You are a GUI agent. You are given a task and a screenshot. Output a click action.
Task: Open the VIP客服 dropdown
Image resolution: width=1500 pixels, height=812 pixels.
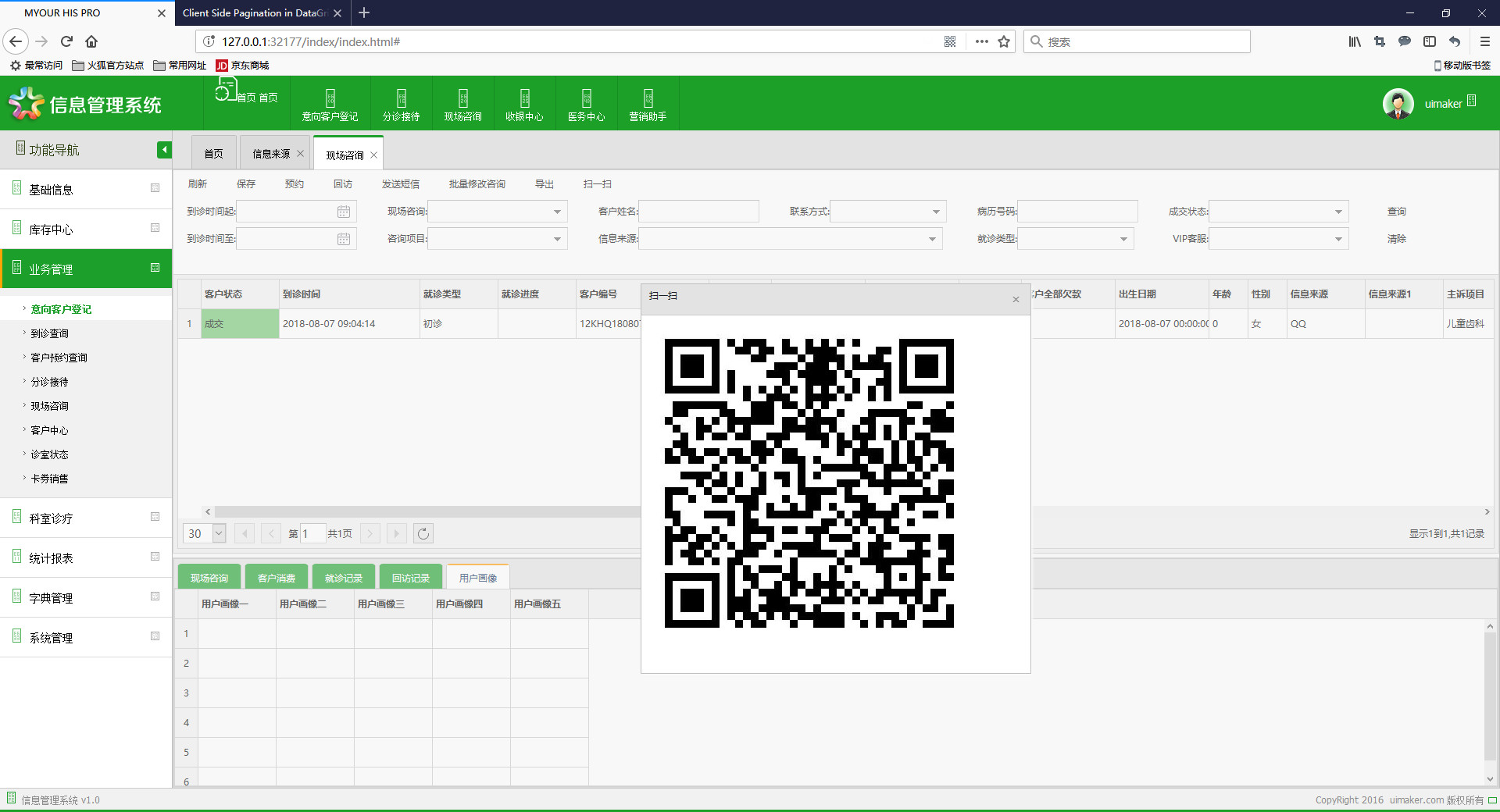coord(1338,239)
